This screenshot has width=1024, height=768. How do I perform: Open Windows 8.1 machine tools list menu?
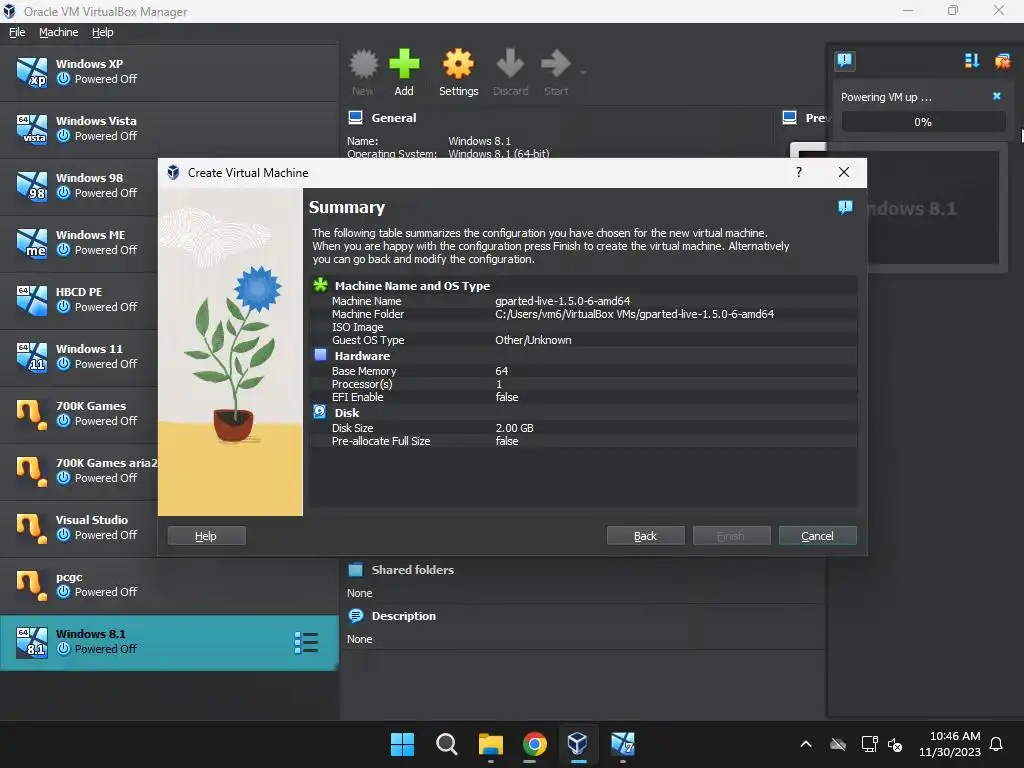click(306, 643)
